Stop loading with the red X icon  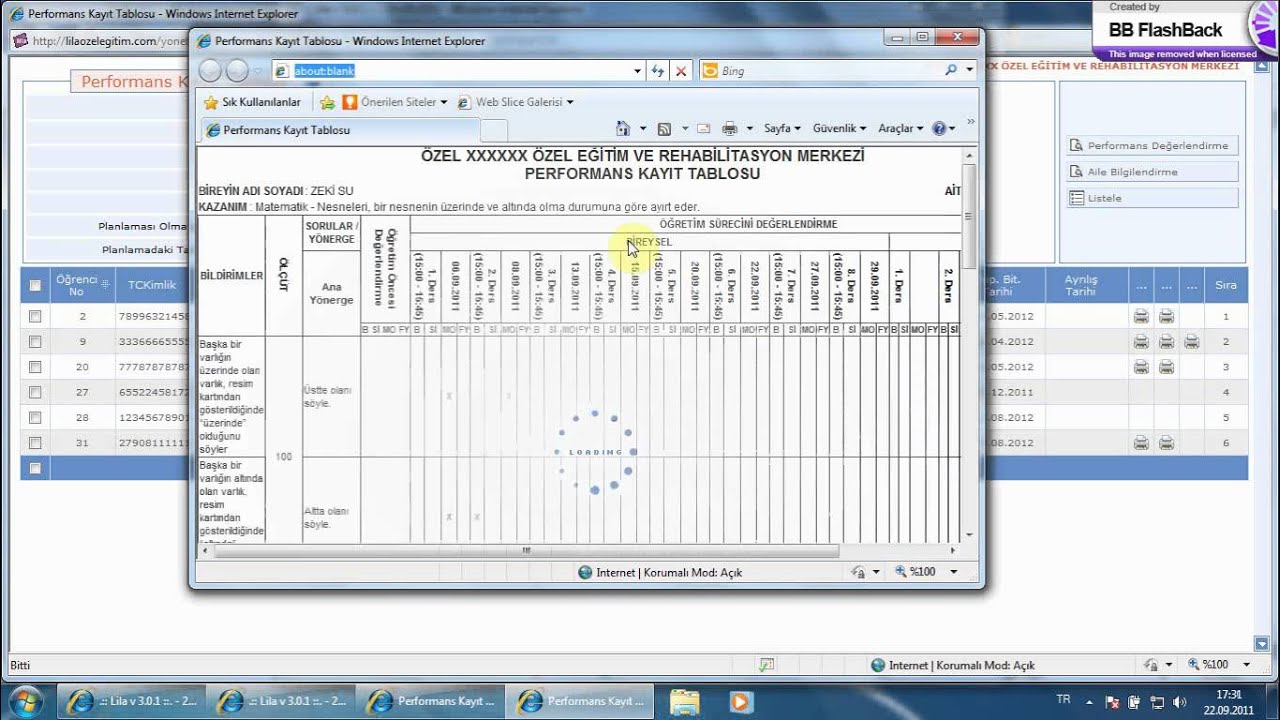pos(681,71)
